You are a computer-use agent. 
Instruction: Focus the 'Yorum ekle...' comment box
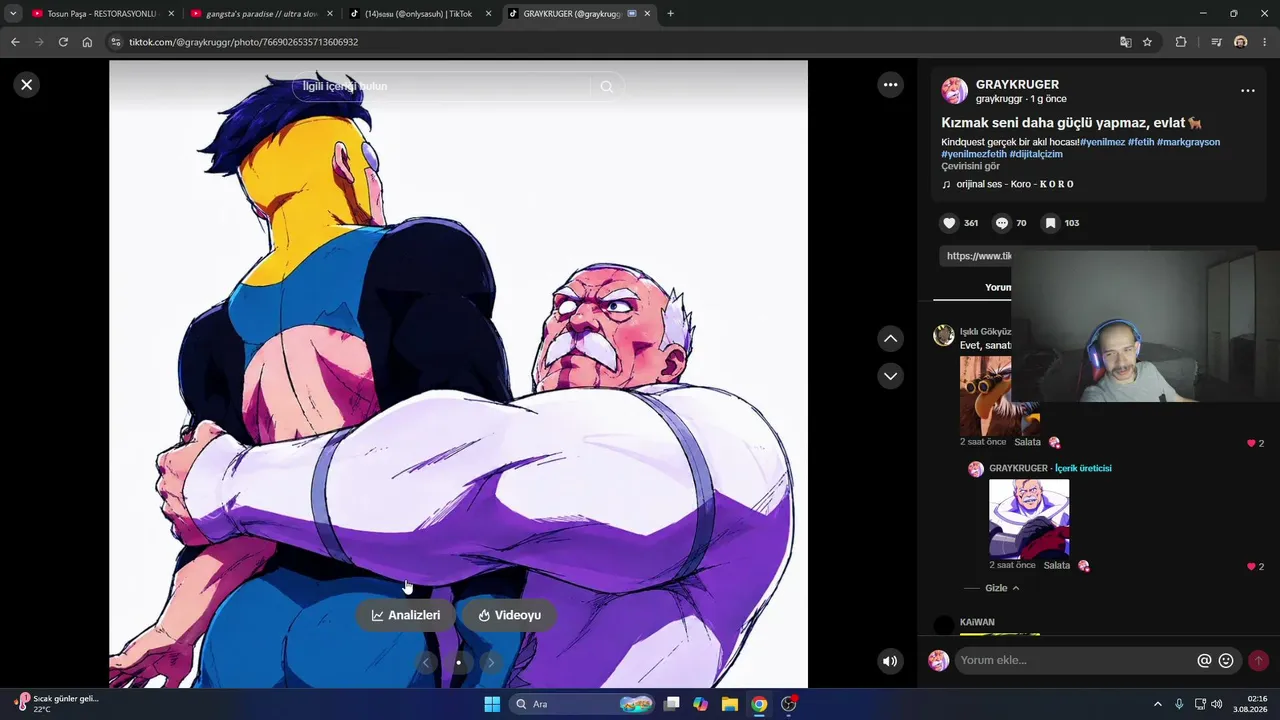coord(1075,660)
